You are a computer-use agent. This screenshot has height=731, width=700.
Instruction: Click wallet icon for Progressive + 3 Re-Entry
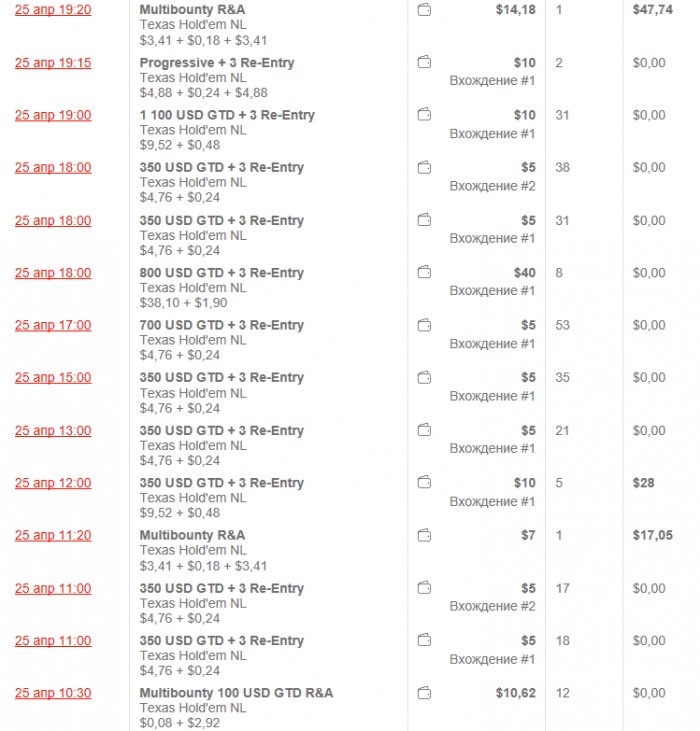point(424,63)
